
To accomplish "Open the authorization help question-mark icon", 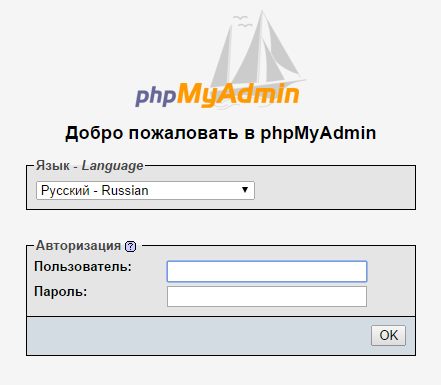I will [130, 247].
